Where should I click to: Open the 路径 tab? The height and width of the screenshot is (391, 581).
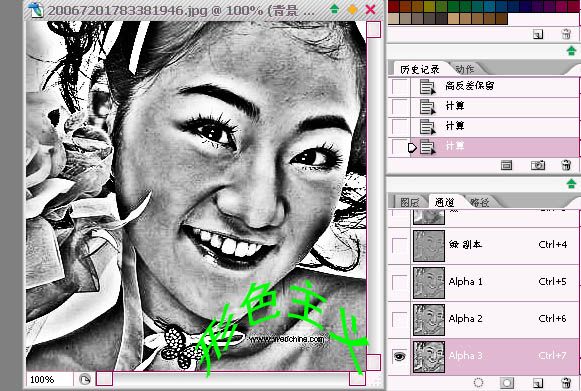(479, 202)
